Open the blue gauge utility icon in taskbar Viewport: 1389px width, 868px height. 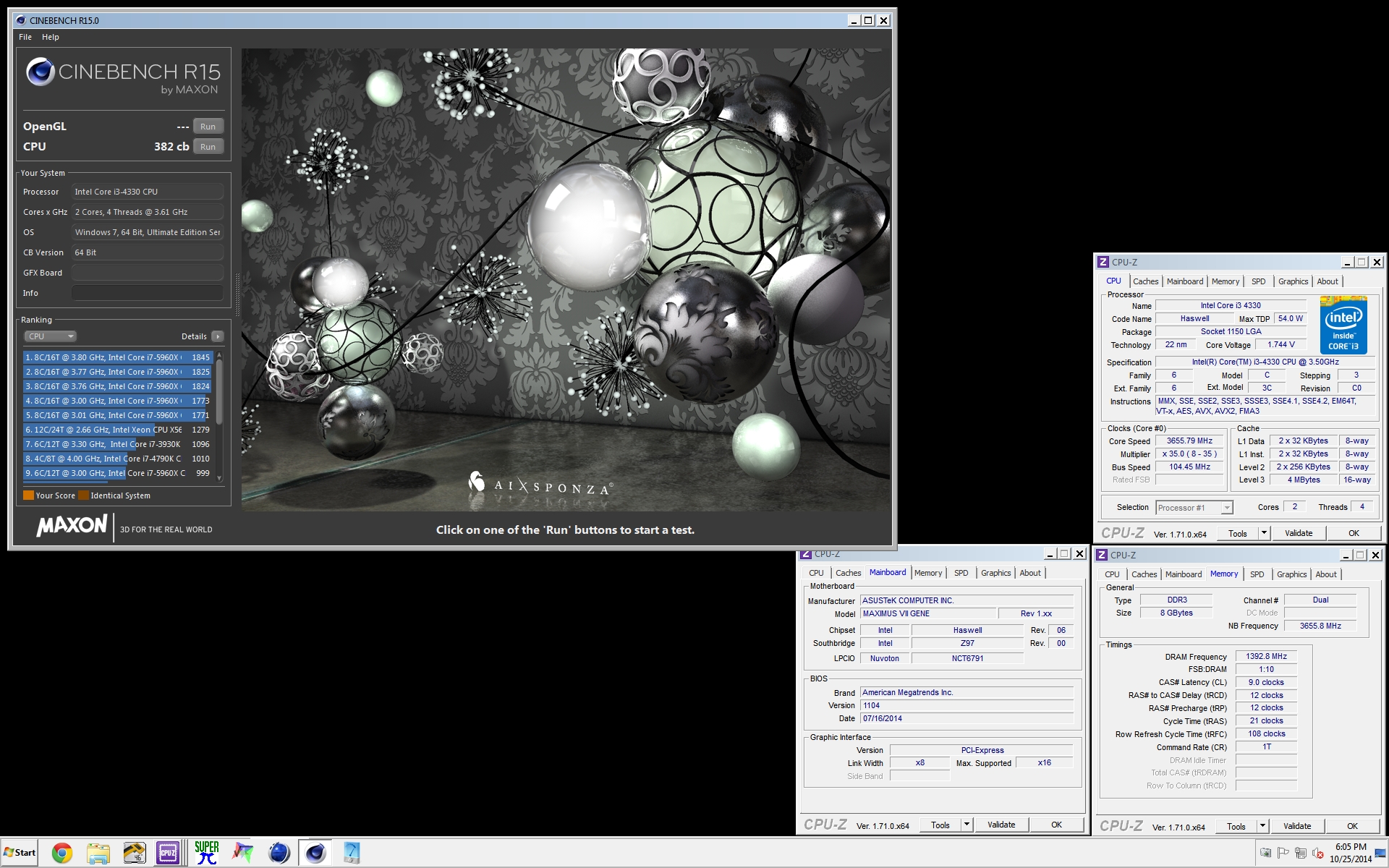click(352, 854)
